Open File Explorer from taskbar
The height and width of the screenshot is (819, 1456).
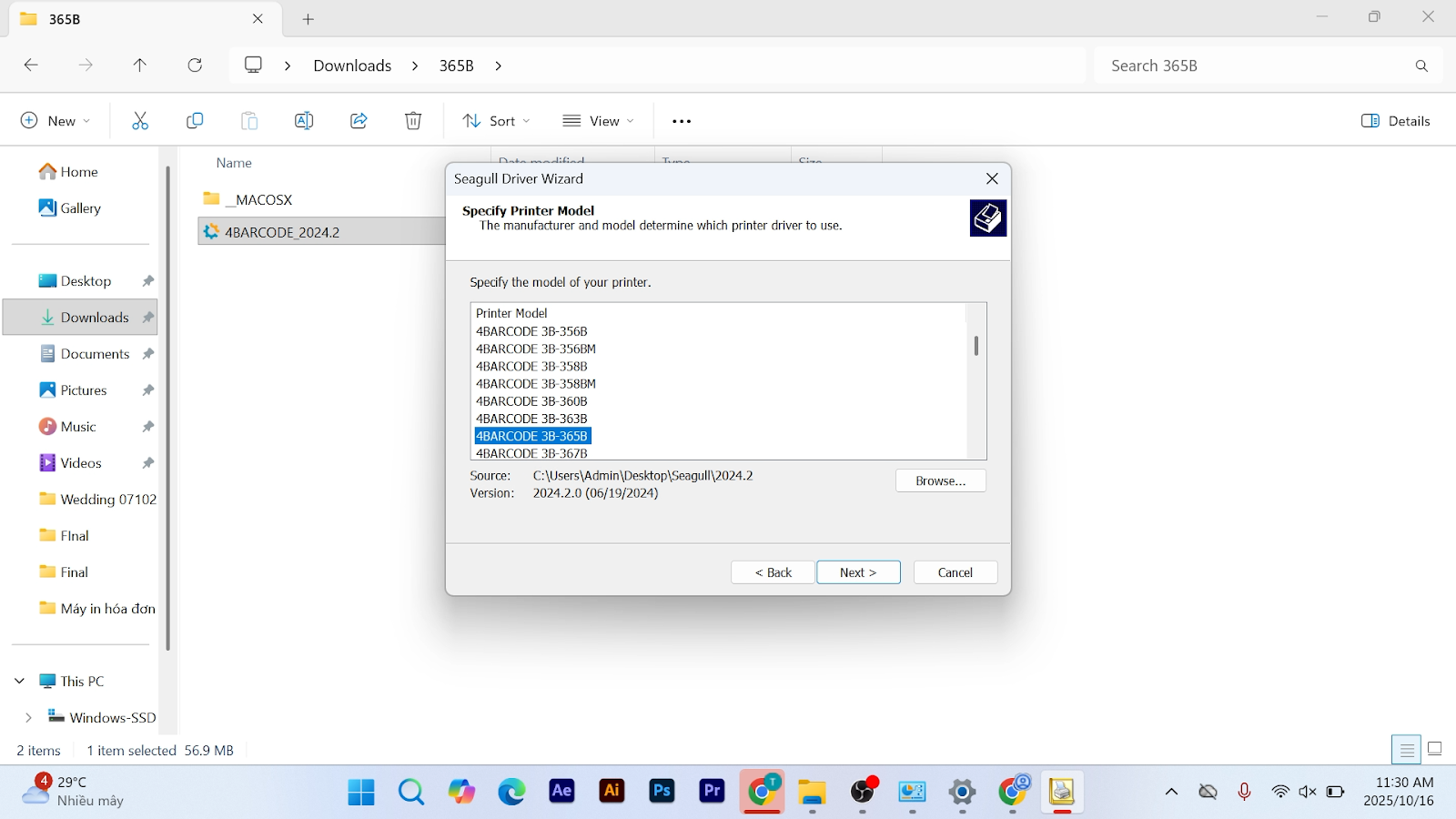[812, 792]
